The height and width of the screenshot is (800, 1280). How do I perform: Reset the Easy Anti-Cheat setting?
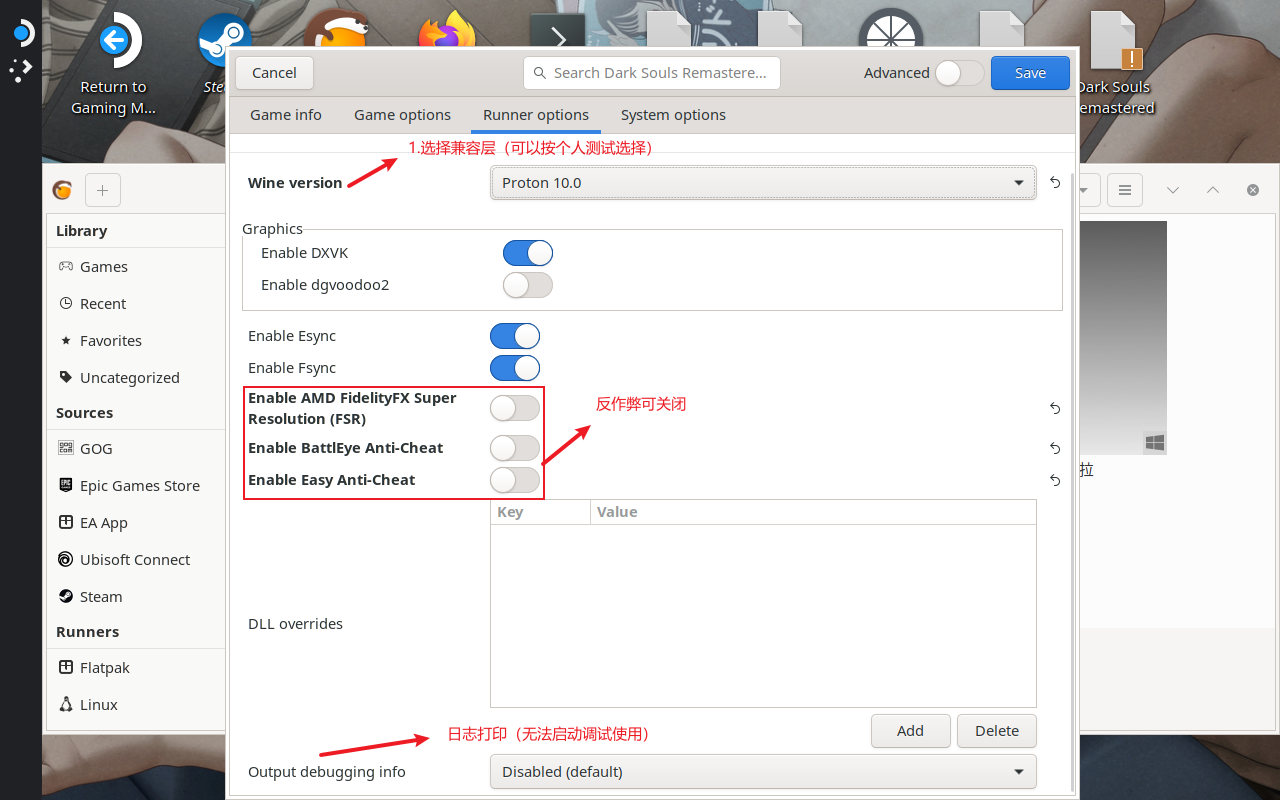tap(1055, 480)
